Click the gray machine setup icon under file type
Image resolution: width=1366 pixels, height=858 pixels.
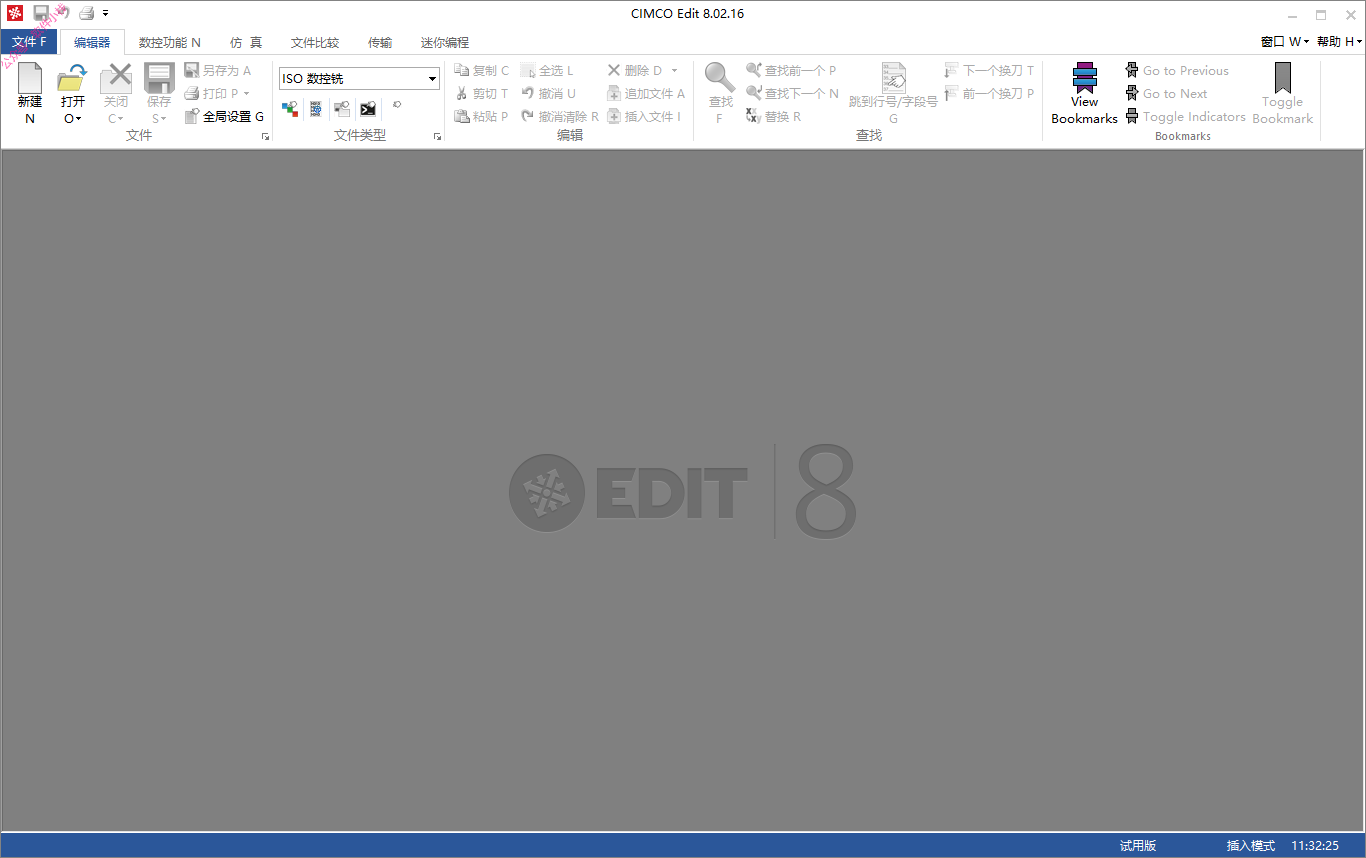[x=342, y=108]
